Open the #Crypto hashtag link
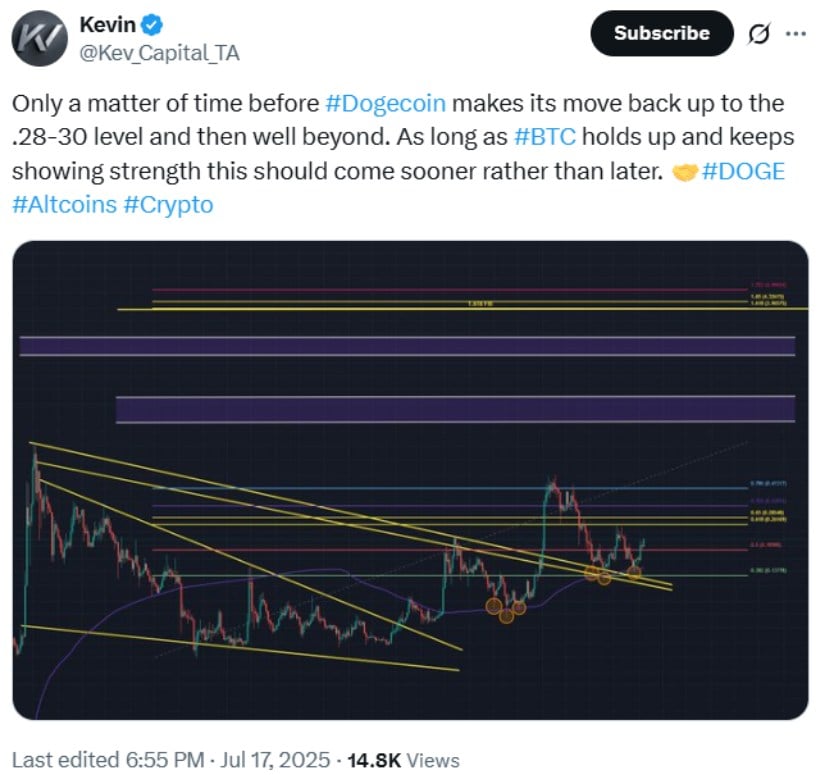 (x=168, y=205)
